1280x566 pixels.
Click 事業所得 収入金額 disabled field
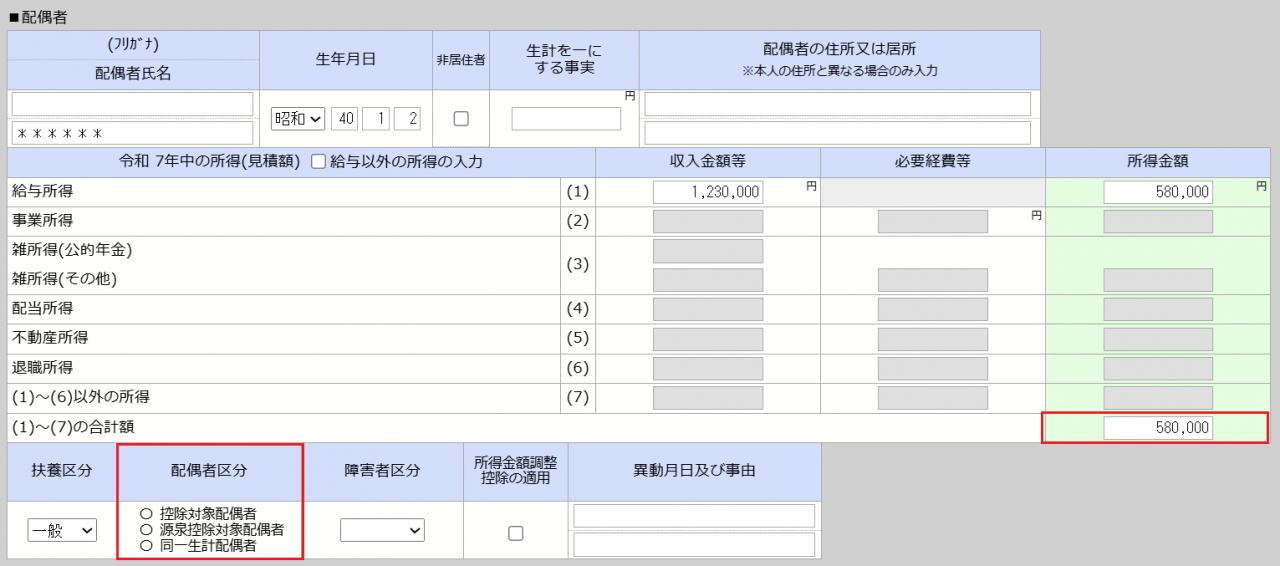click(x=708, y=221)
